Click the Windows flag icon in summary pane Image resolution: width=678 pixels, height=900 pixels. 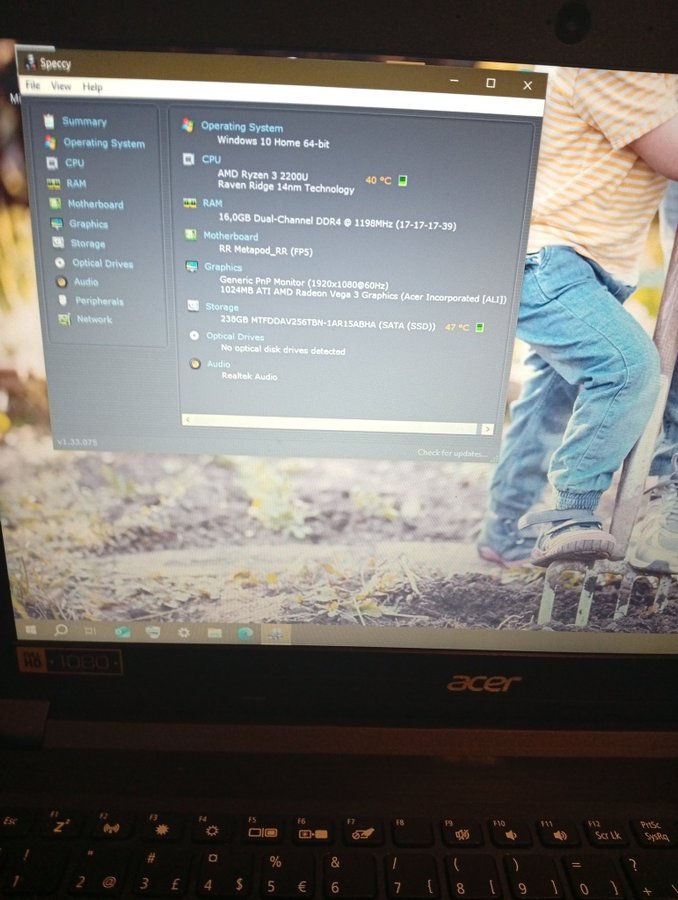(188, 125)
